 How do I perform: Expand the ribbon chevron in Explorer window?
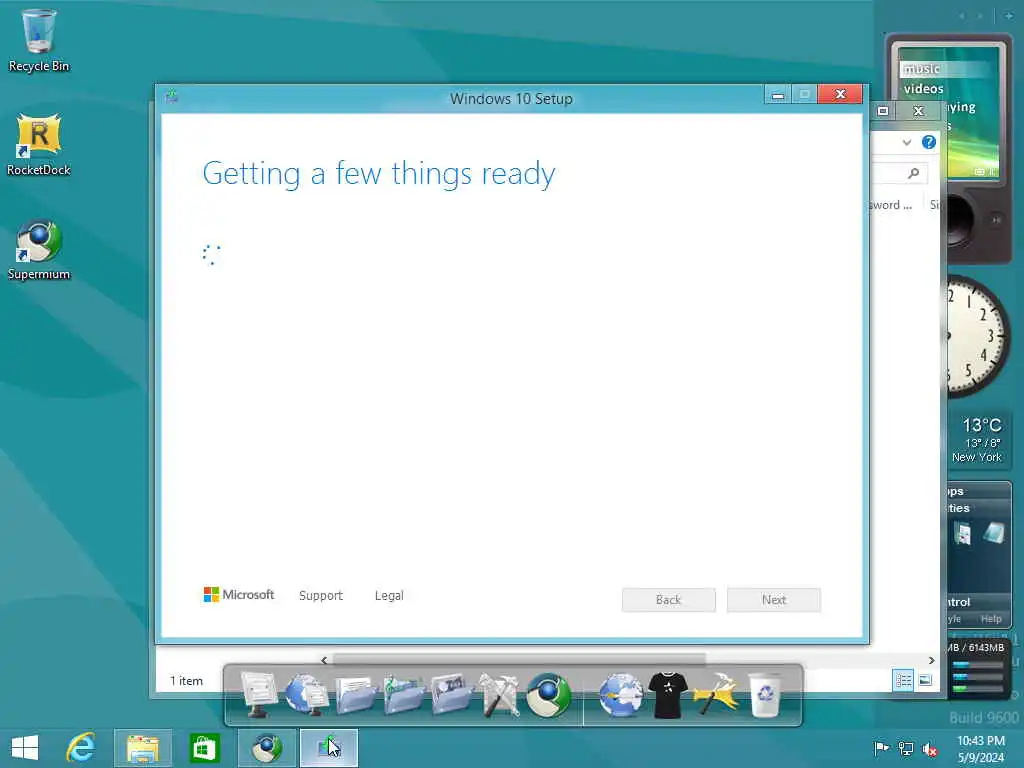pos(906,142)
